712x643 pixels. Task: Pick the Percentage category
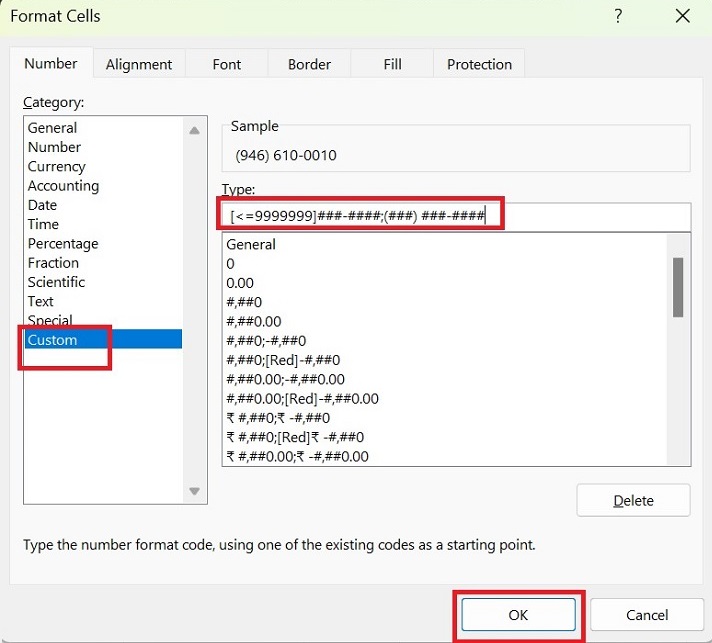pos(63,244)
